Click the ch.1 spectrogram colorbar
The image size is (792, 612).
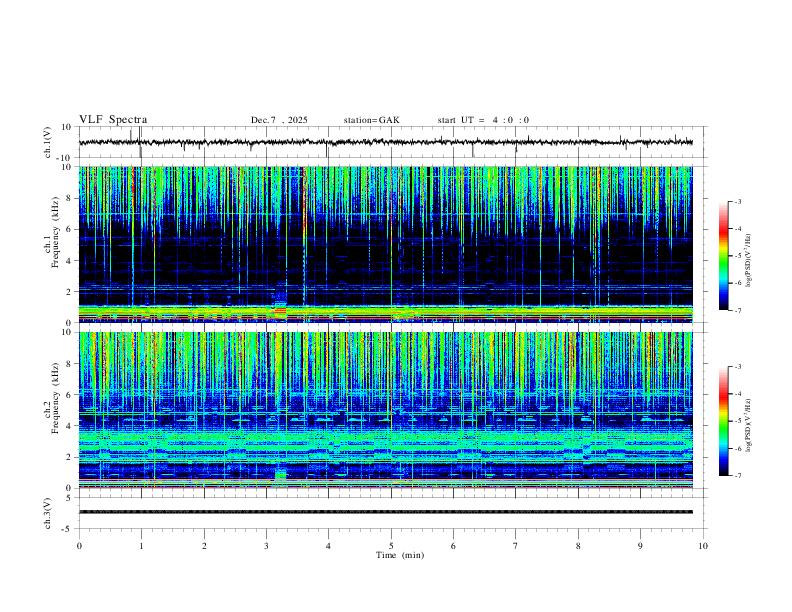click(724, 256)
